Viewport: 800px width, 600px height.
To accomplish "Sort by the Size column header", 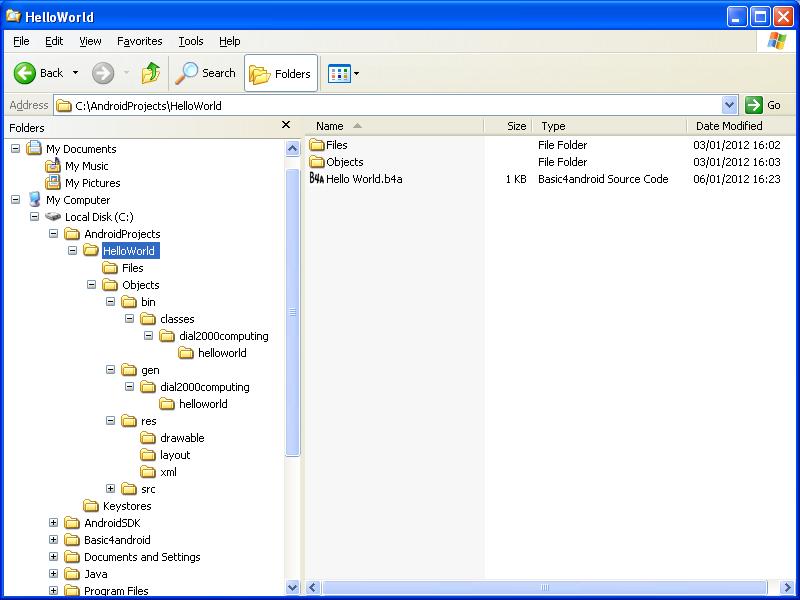I will [508, 126].
